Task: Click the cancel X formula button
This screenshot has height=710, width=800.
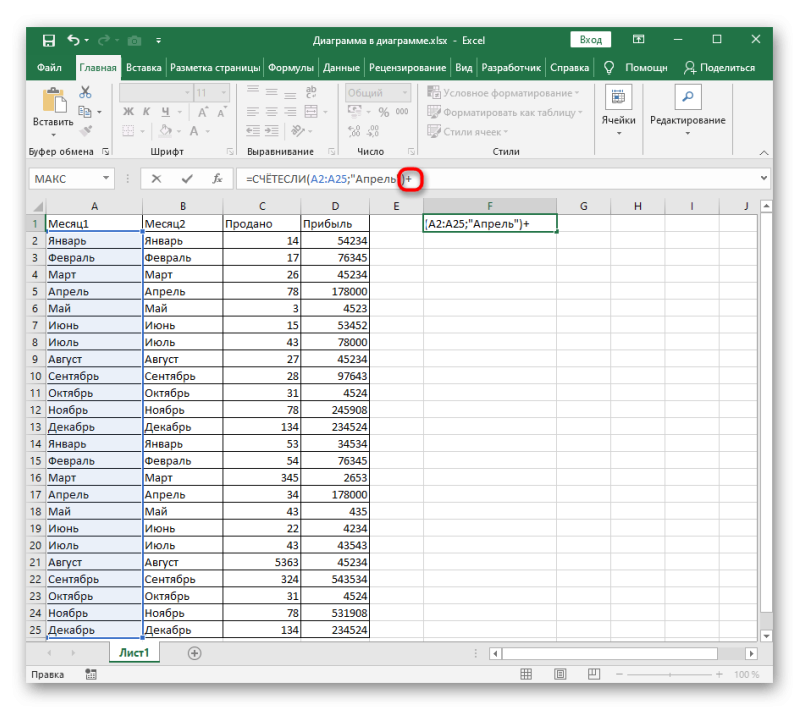Action: [156, 179]
